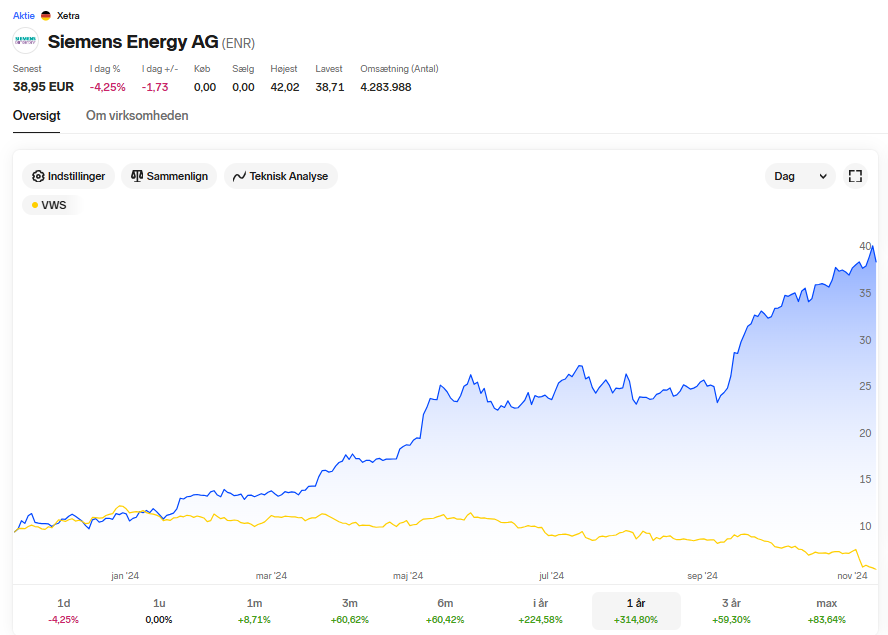The image size is (888, 635).
Task: Select the 6m time range
Action: tap(445, 611)
